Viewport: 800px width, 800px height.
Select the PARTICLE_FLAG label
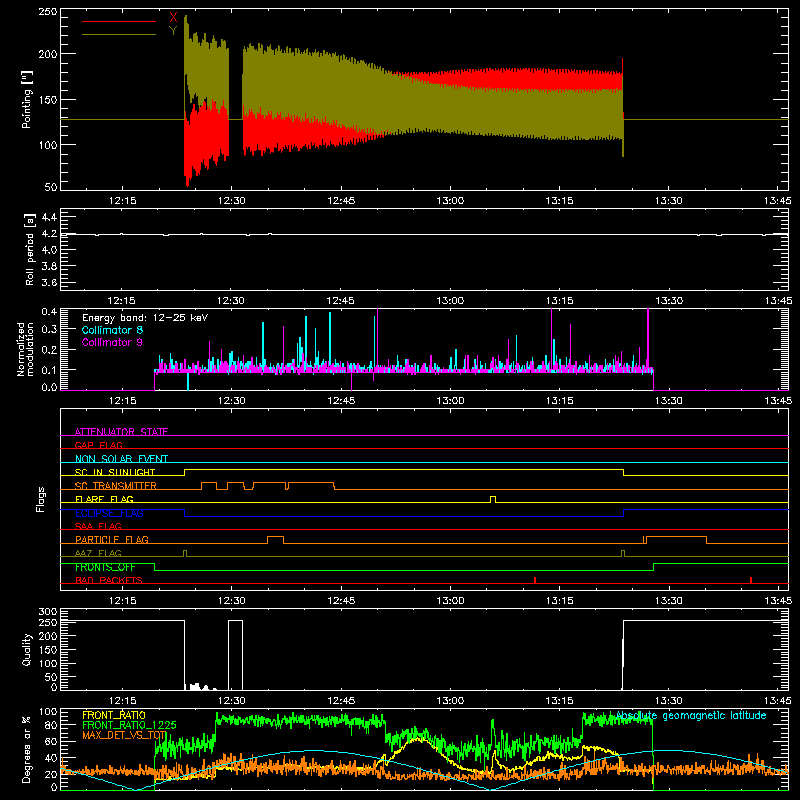[x=112, y=539]
